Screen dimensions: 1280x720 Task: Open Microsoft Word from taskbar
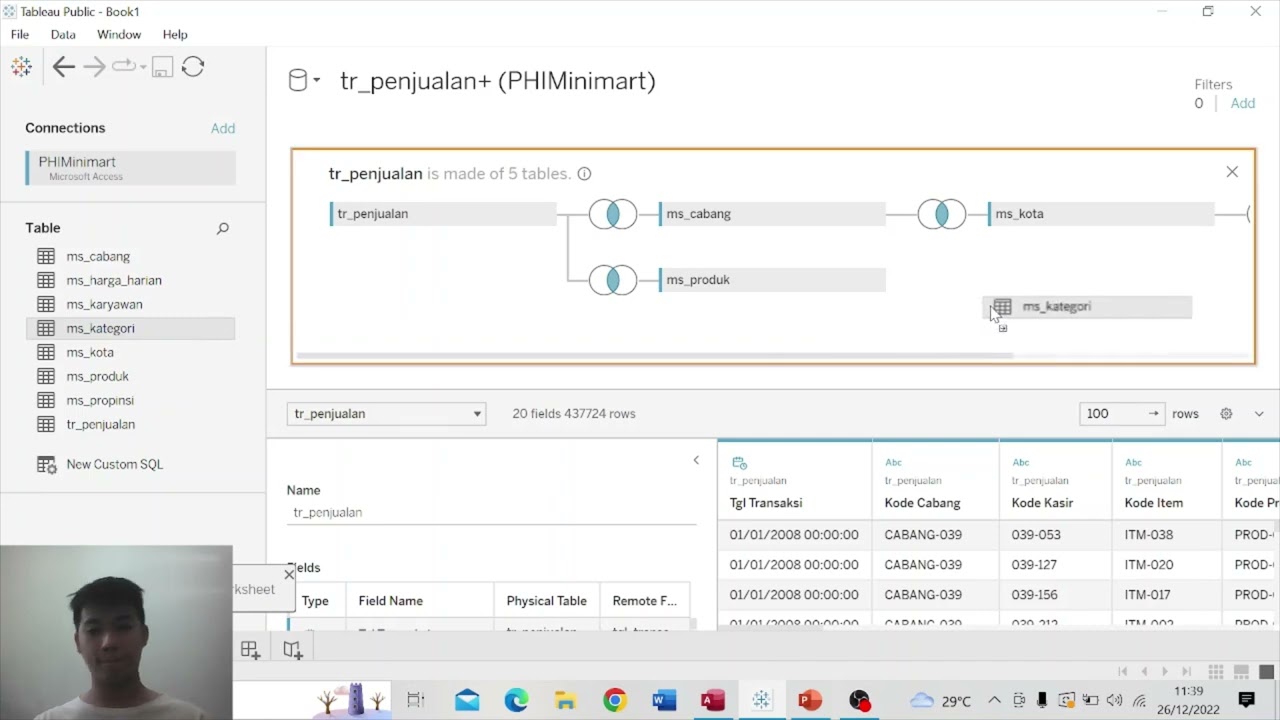click(664, 701)
